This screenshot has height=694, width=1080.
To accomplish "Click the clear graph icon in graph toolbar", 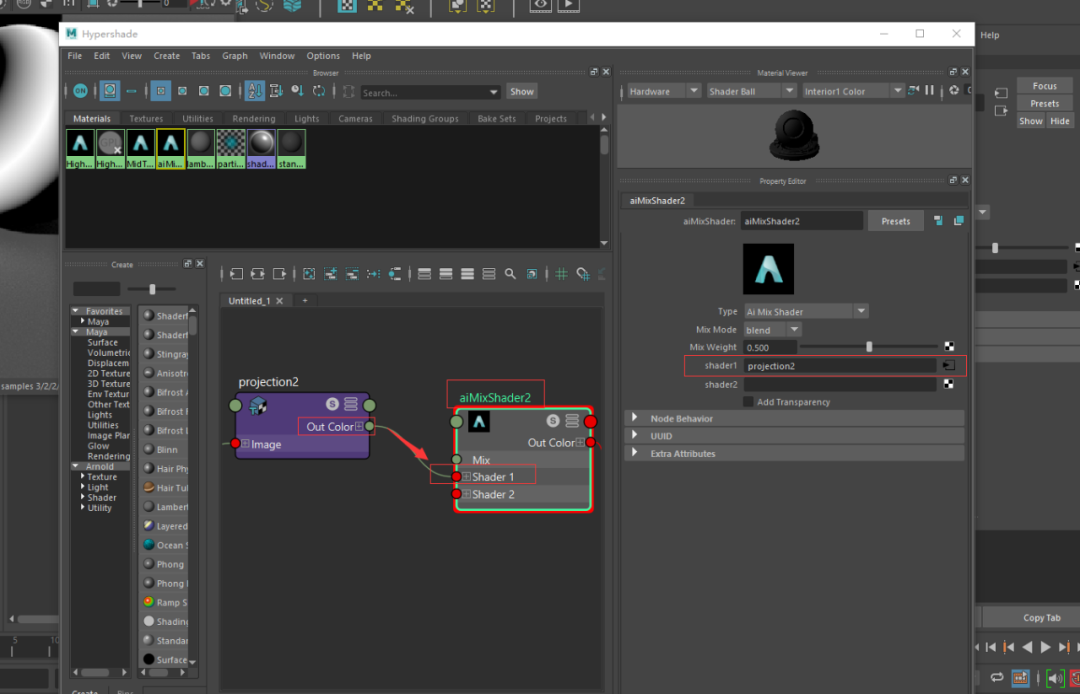I will (x=309, y=274).
